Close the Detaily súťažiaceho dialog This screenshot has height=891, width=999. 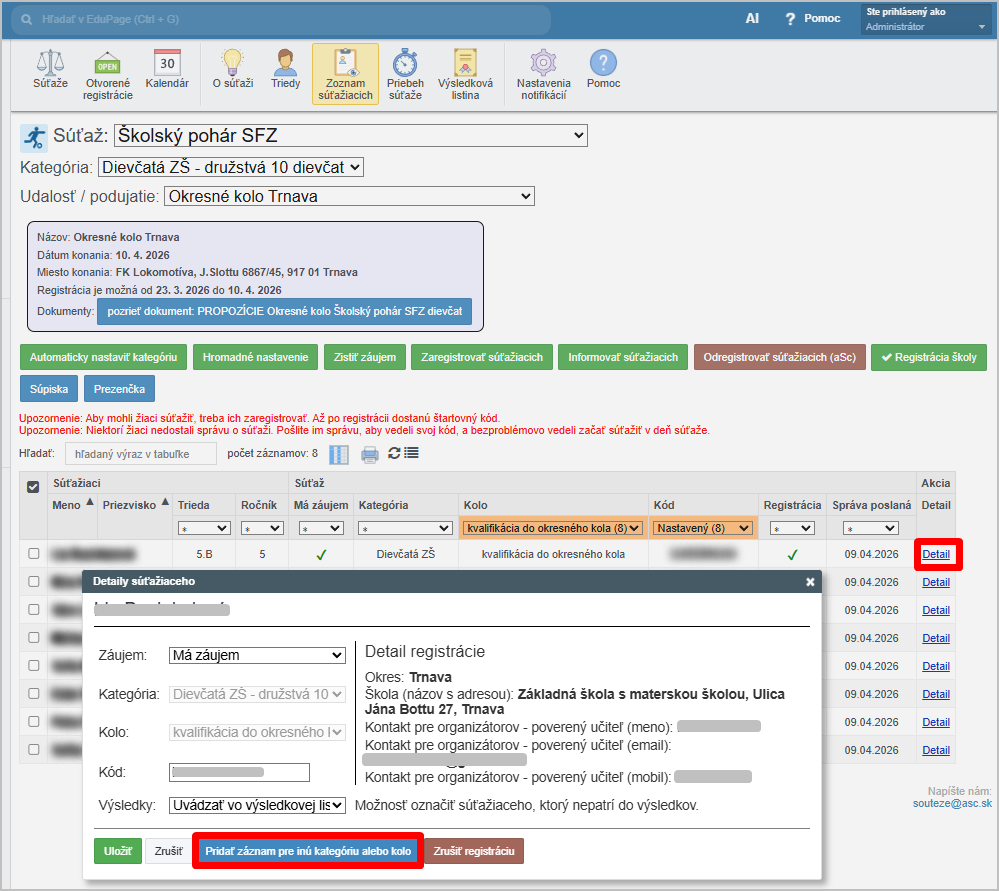click(x=810, y=581)
